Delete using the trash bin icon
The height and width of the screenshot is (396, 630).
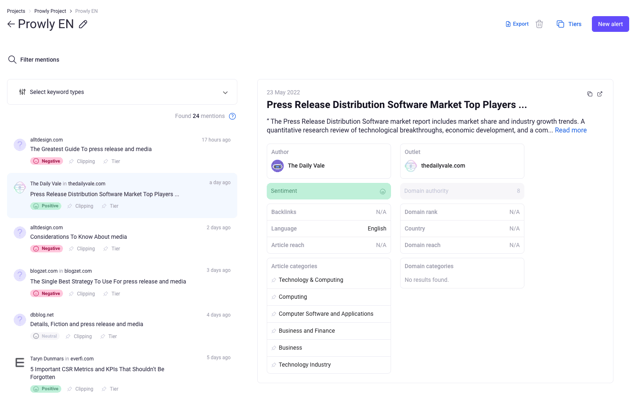[539, 24]
